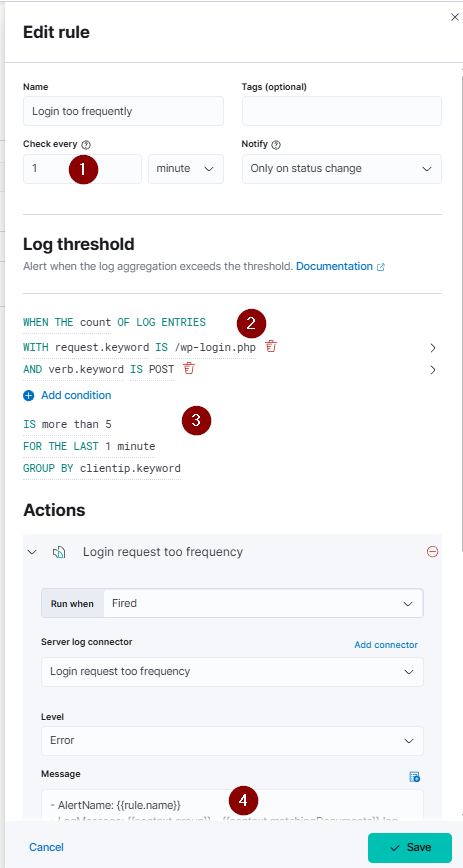Delete the request.keyword condition via trash icon
This screenshot has width=463, height=868.
[271, 347]
